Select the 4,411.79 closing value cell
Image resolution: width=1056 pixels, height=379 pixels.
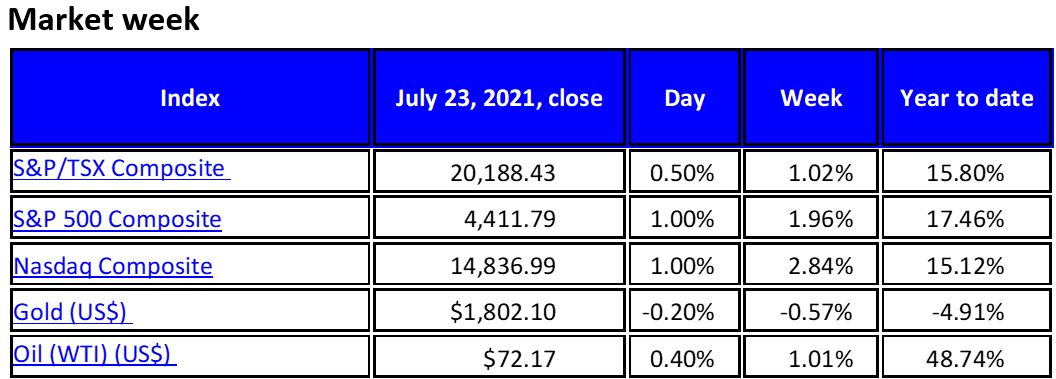[x=498, y=218]
